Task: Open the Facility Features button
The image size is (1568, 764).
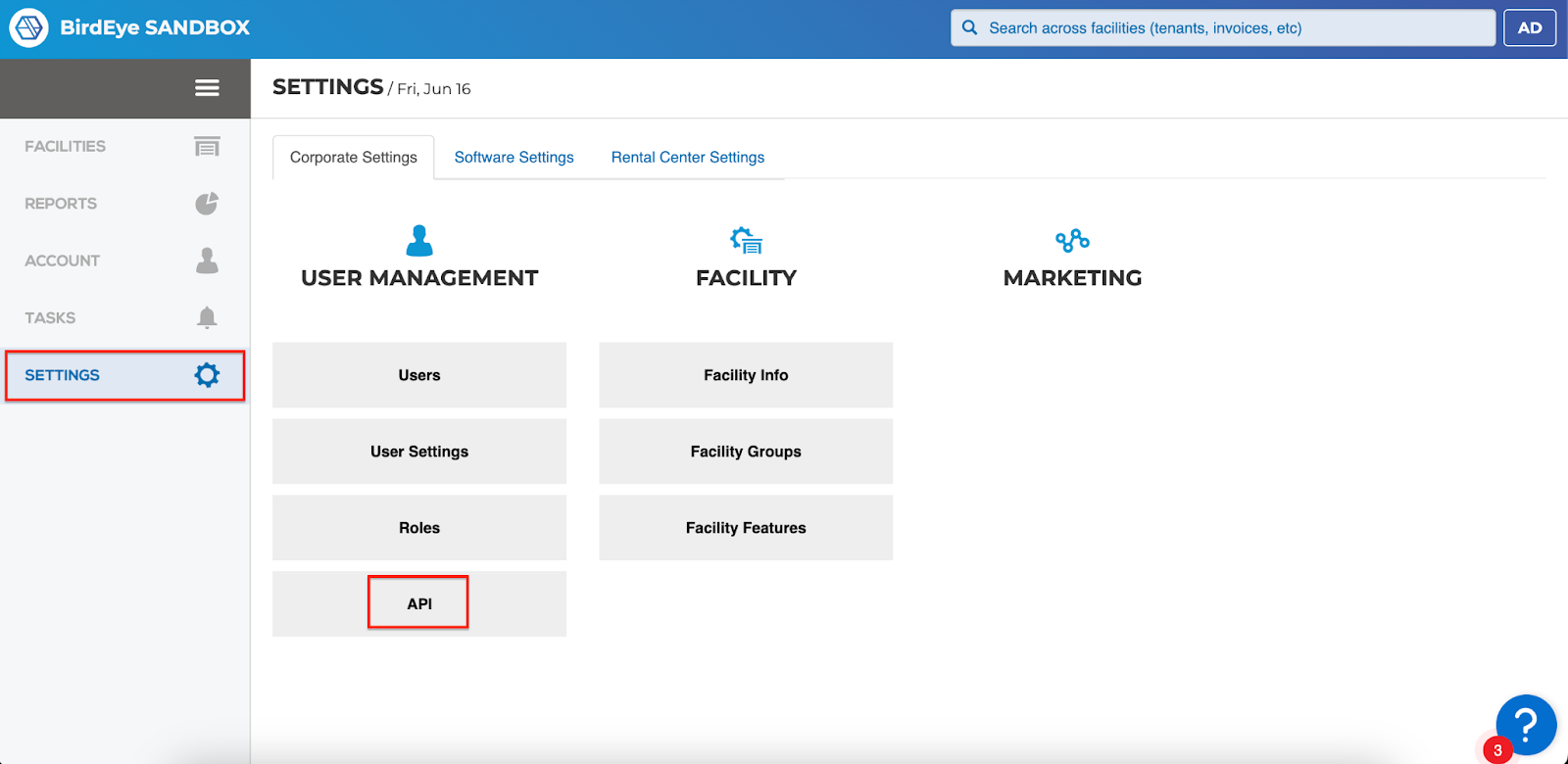Action: [746, 528]
